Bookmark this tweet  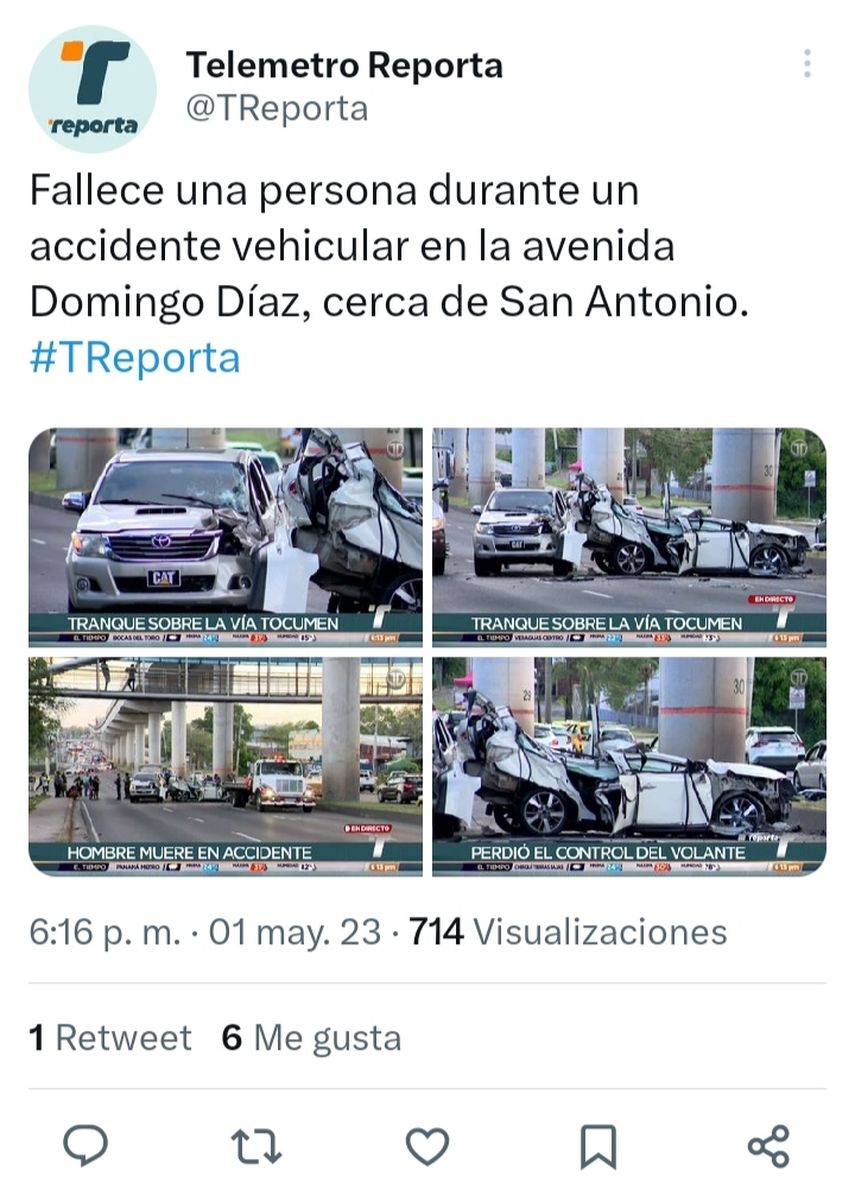point(598,1146)
